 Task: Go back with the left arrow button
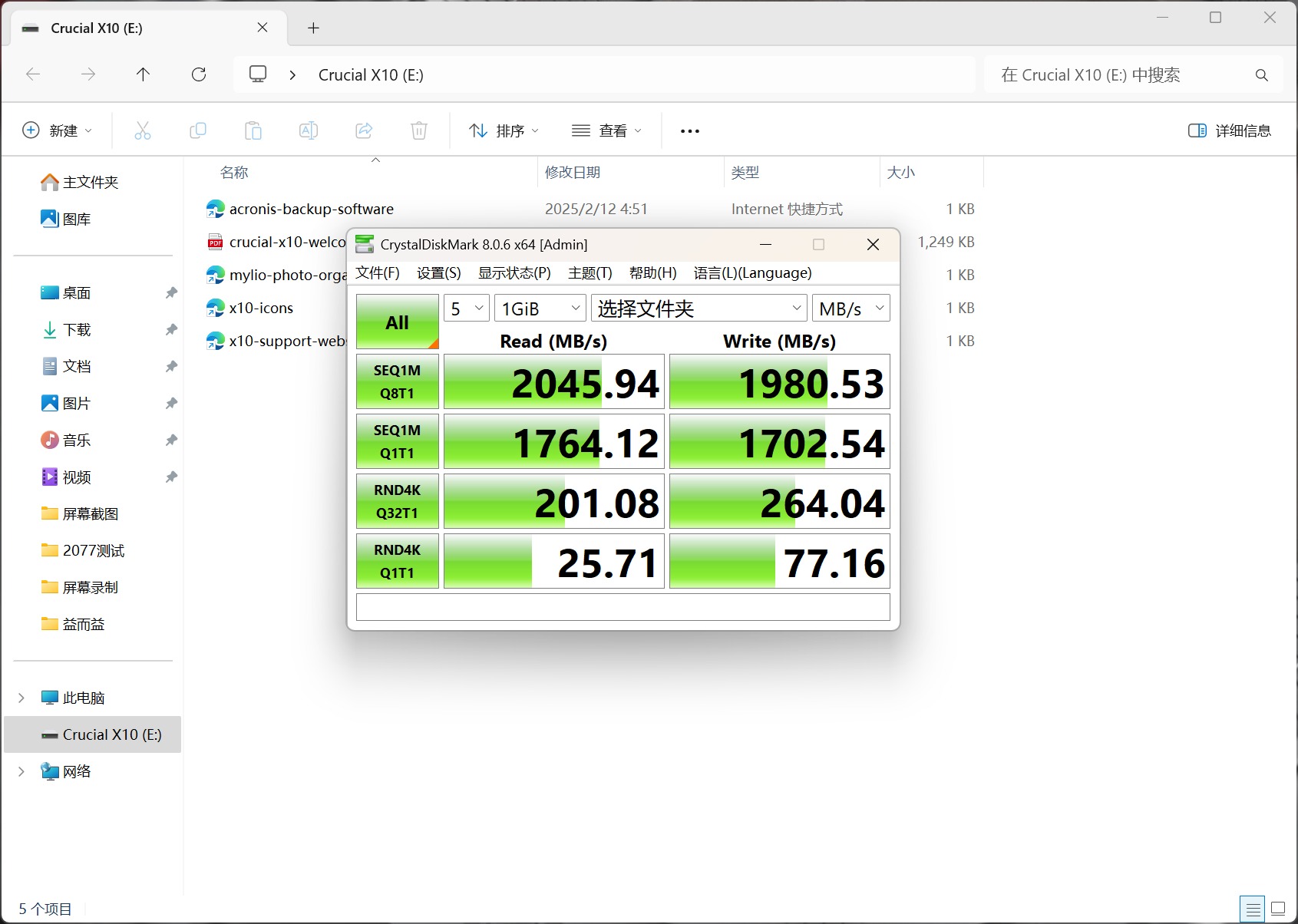tap(33, 74)
